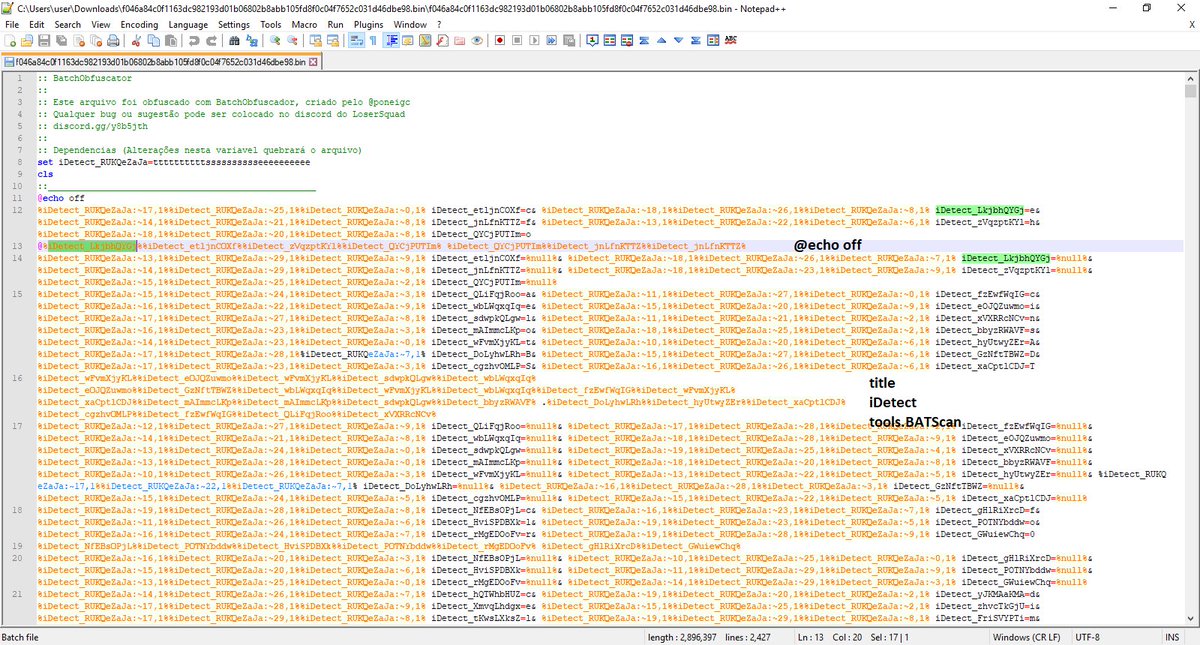Screen dimensions: 1200x645
Task: Cut selection with scissors icon
Action: (135, 41)
